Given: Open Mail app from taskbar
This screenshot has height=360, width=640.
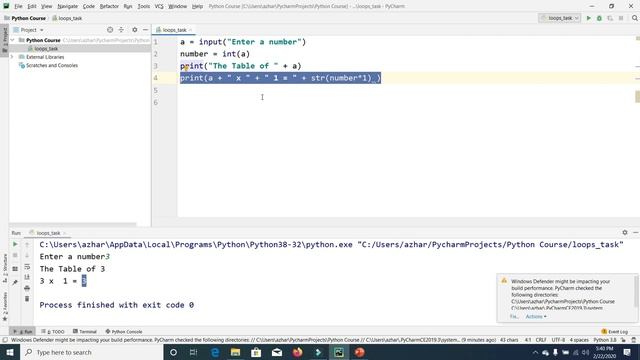Looking at the screenshot, I should point(277,352).
